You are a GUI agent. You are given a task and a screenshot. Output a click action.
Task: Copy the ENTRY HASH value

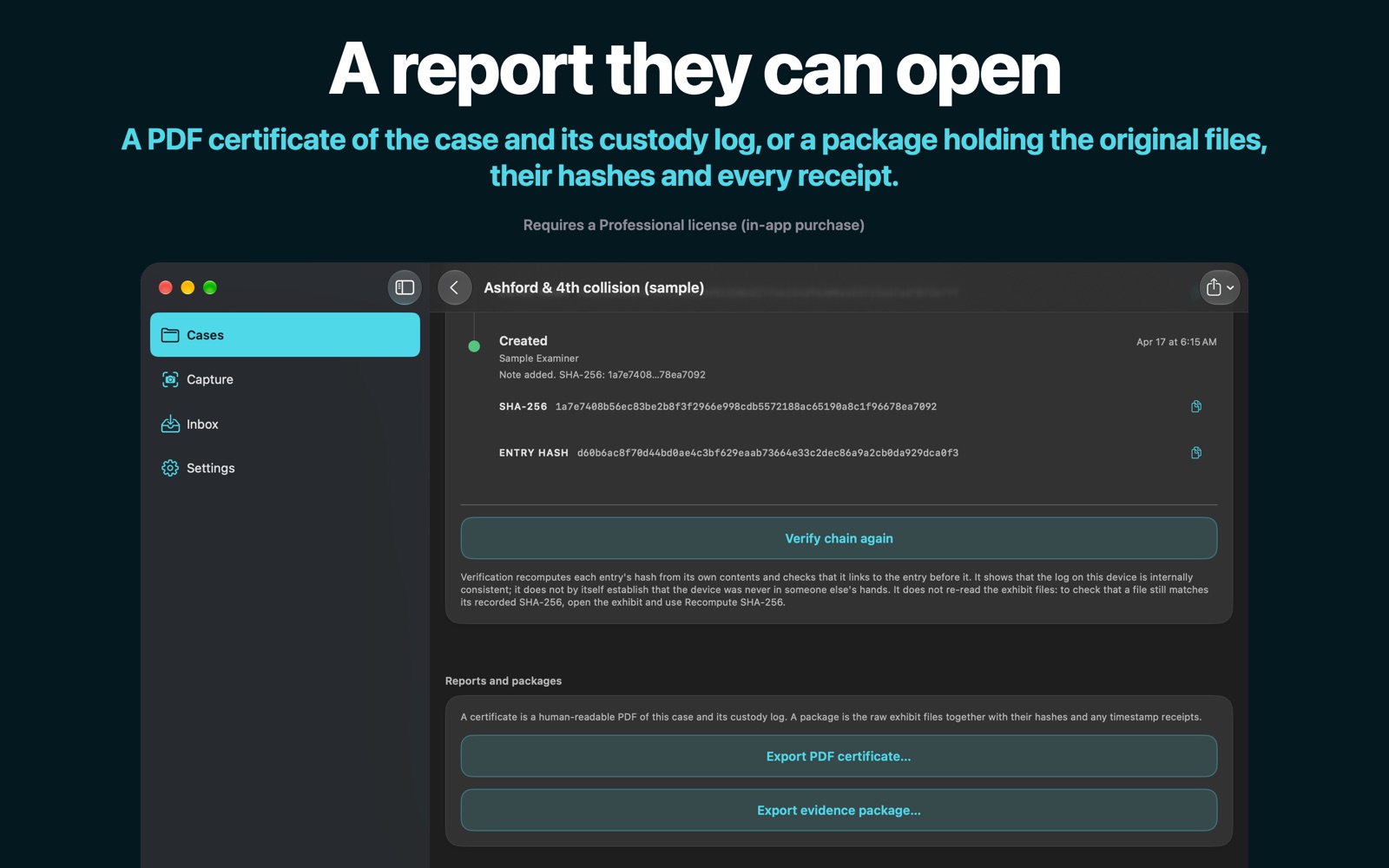pos(1196,452)
